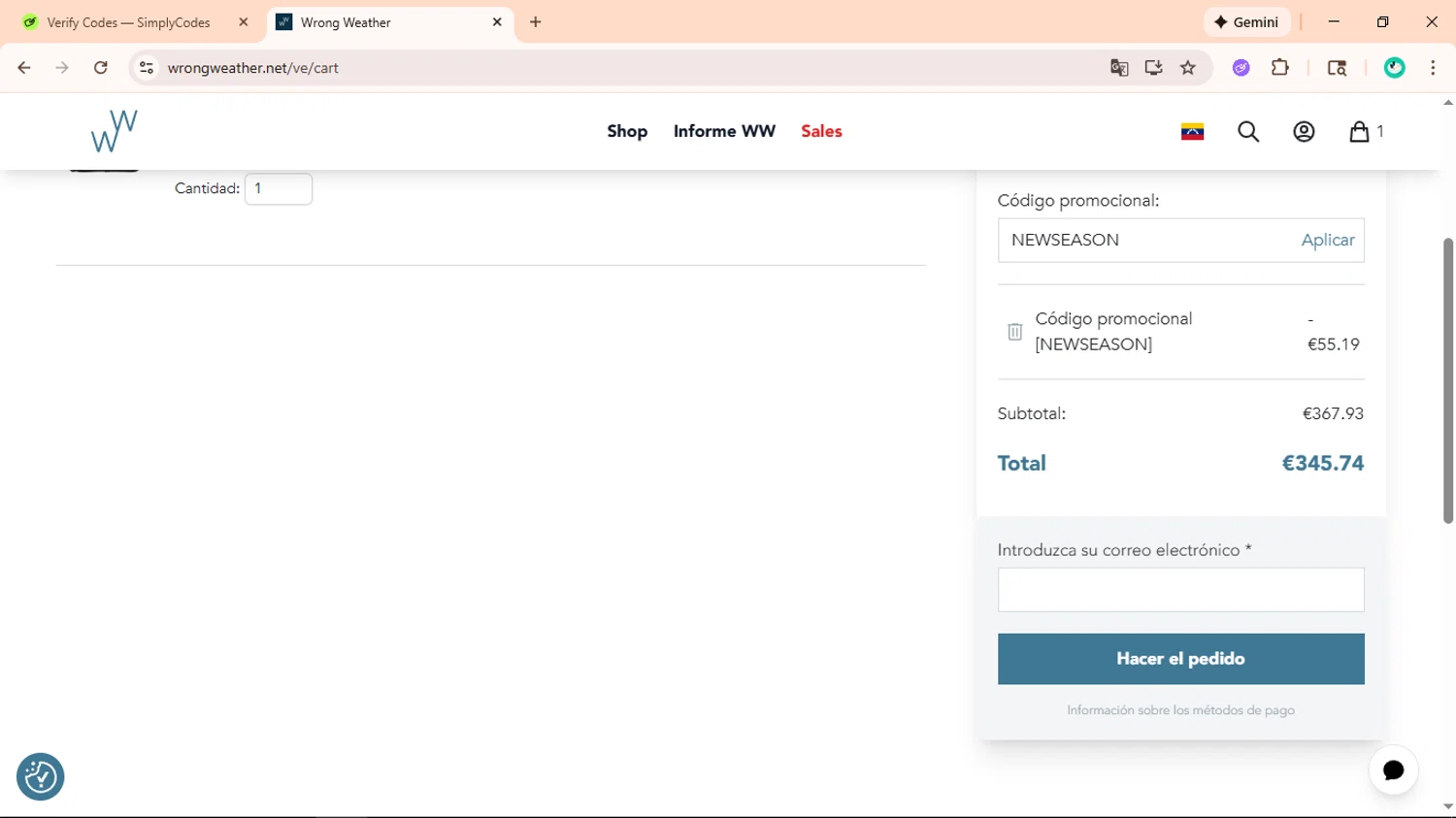Click Aplicar to apply promo code
1456x818 pixels.
click(x=1327, y=240)
